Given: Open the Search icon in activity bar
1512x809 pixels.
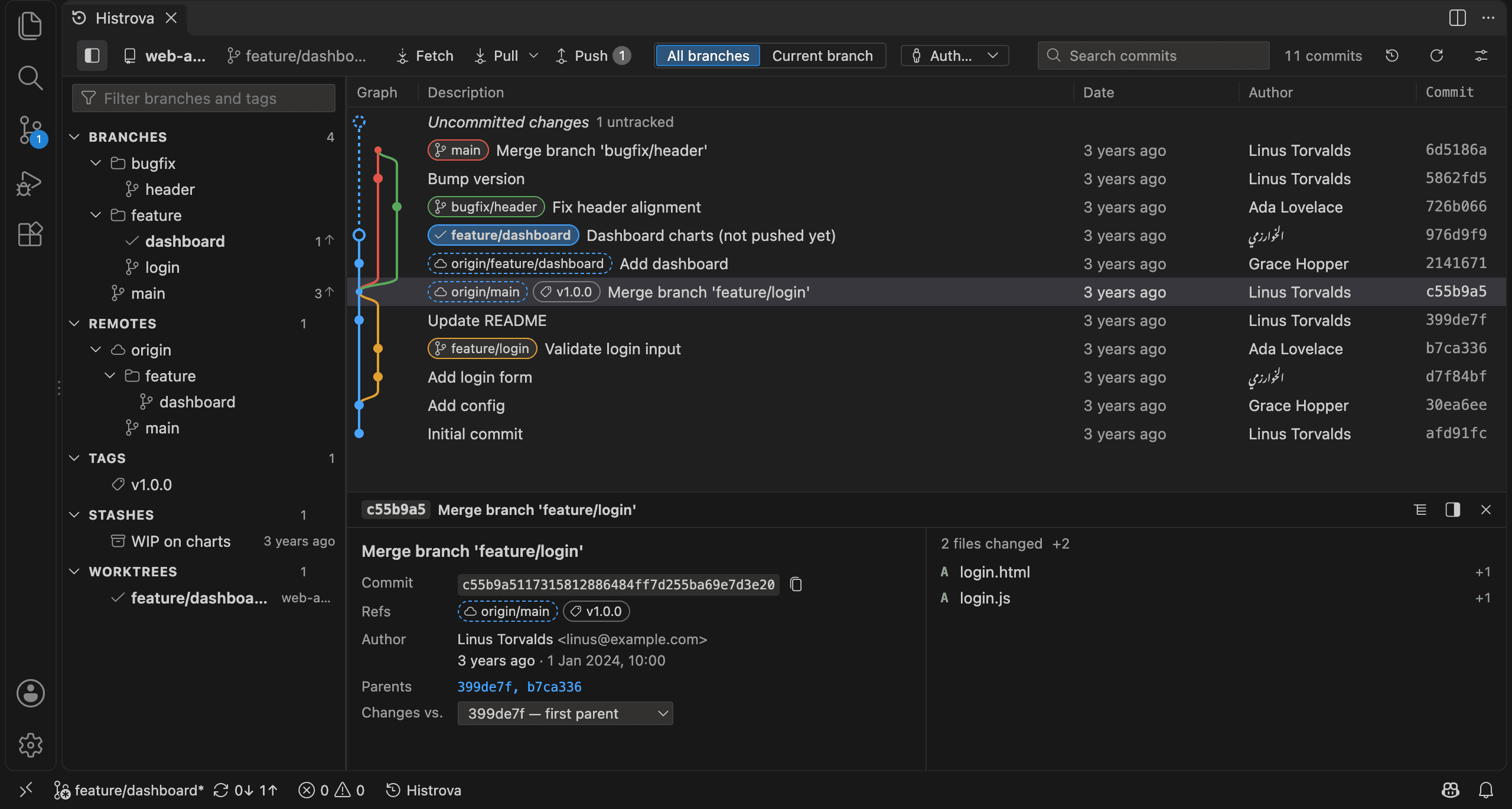Looking at the screenshot, I should point(30,77).
